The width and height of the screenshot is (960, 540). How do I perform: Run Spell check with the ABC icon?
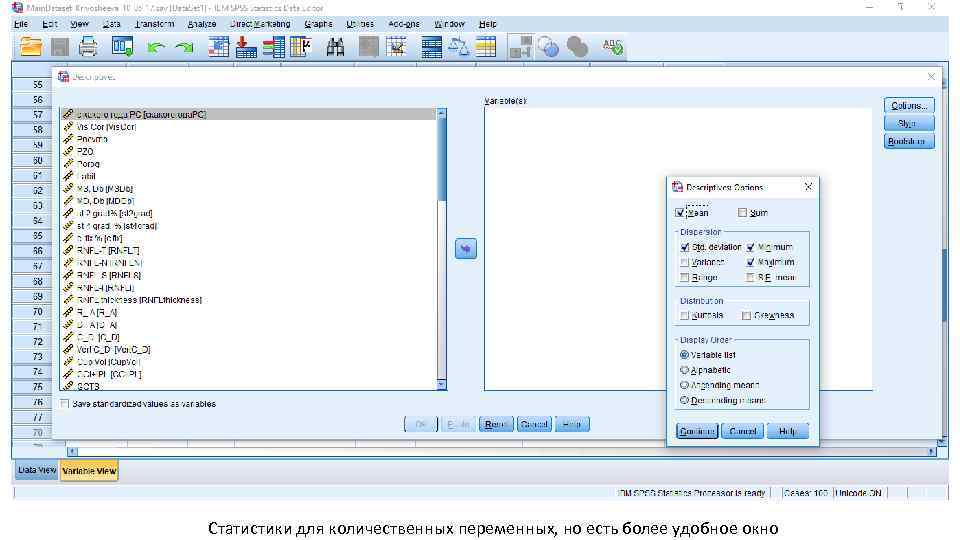pos(612,47)
